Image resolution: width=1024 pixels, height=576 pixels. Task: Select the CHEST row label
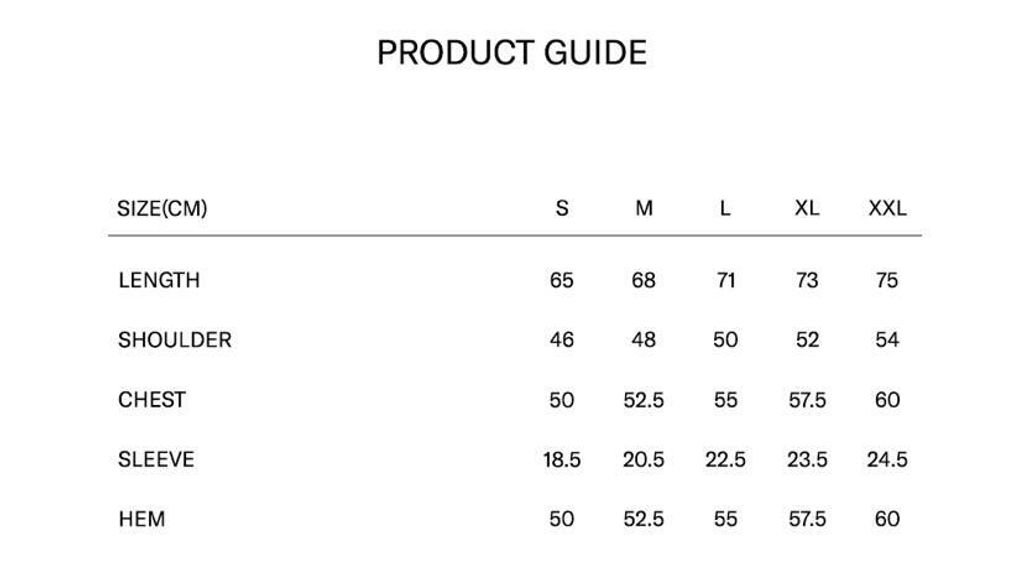[x=152, y=400]
